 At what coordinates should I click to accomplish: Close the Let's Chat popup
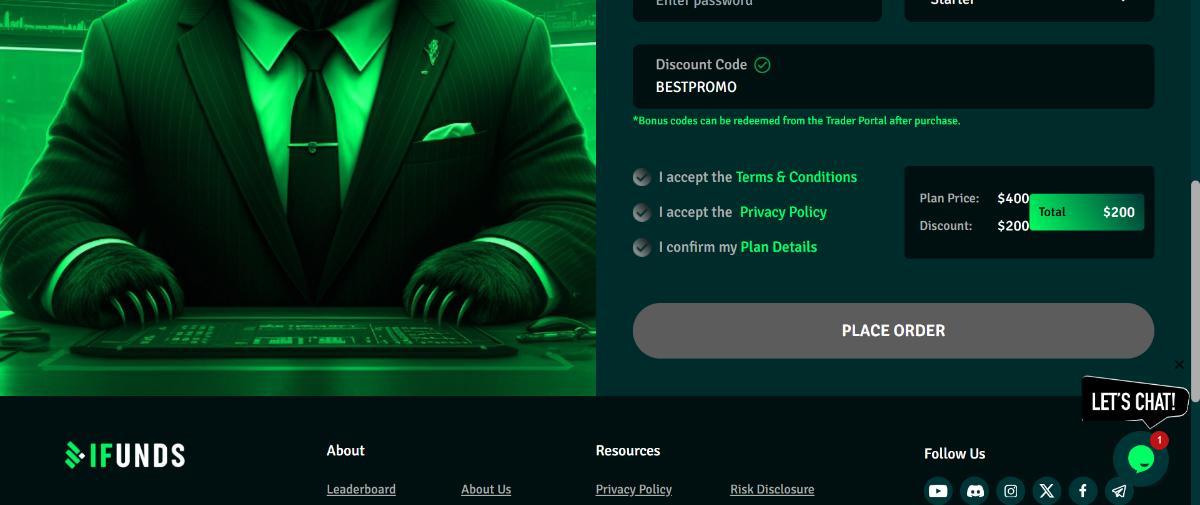(x=1179, y=365)
